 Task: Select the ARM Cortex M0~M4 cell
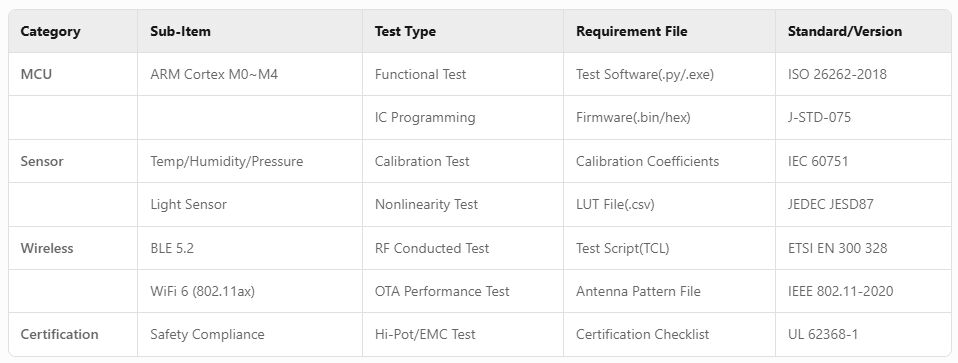tap(250, 74)
